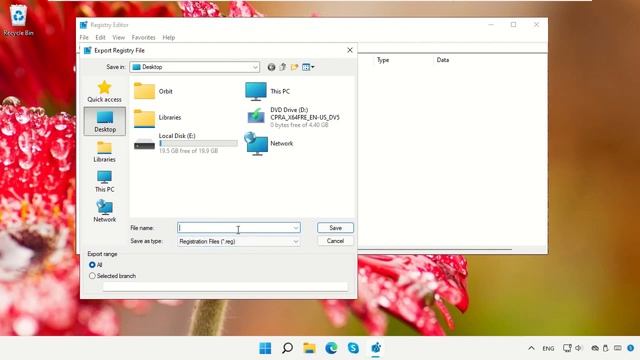Screen dimensions: 640x360
Task: Select Quick access in places bar
Action: (104, 91)
